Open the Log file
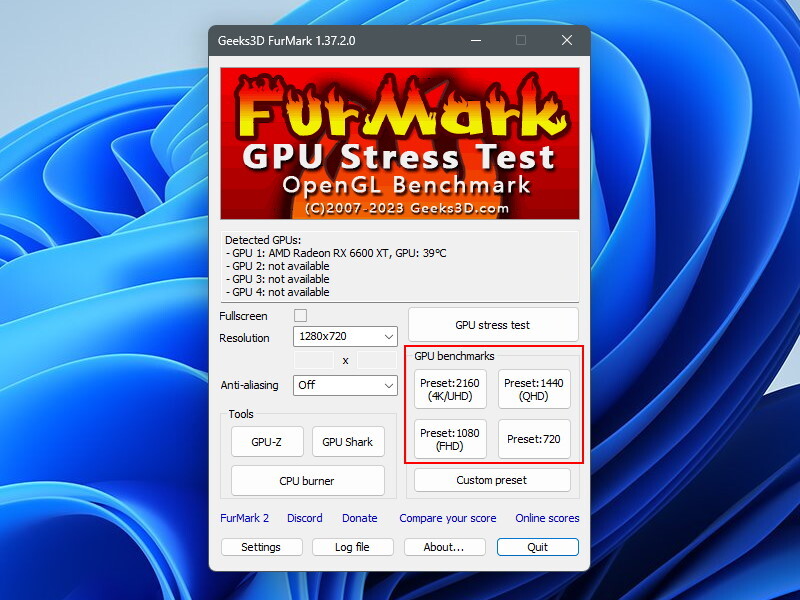The image size is (800, 600). (353, 547)
